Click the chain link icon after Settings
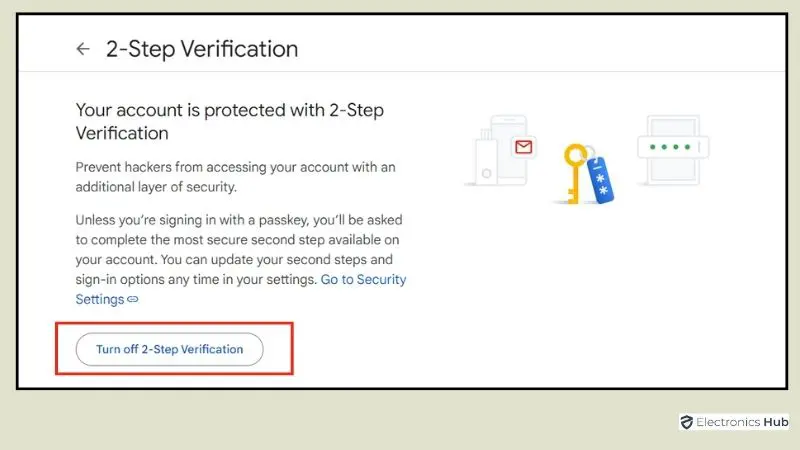Image resolution: width=800 pixels, height=450 pixels. [133, 299]
